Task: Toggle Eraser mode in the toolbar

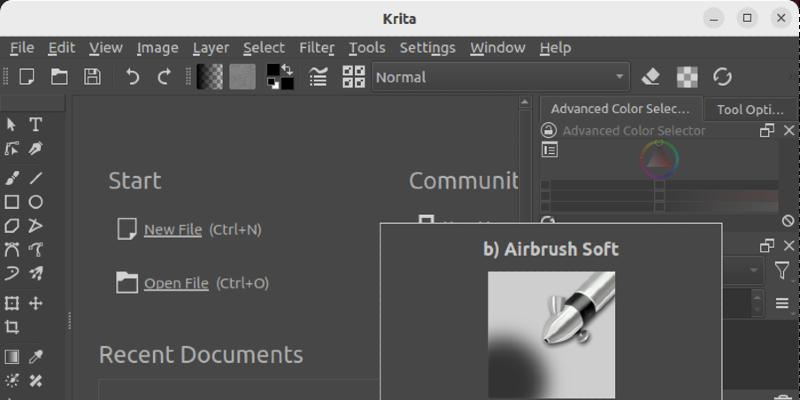Action: [x=651, y=77]
